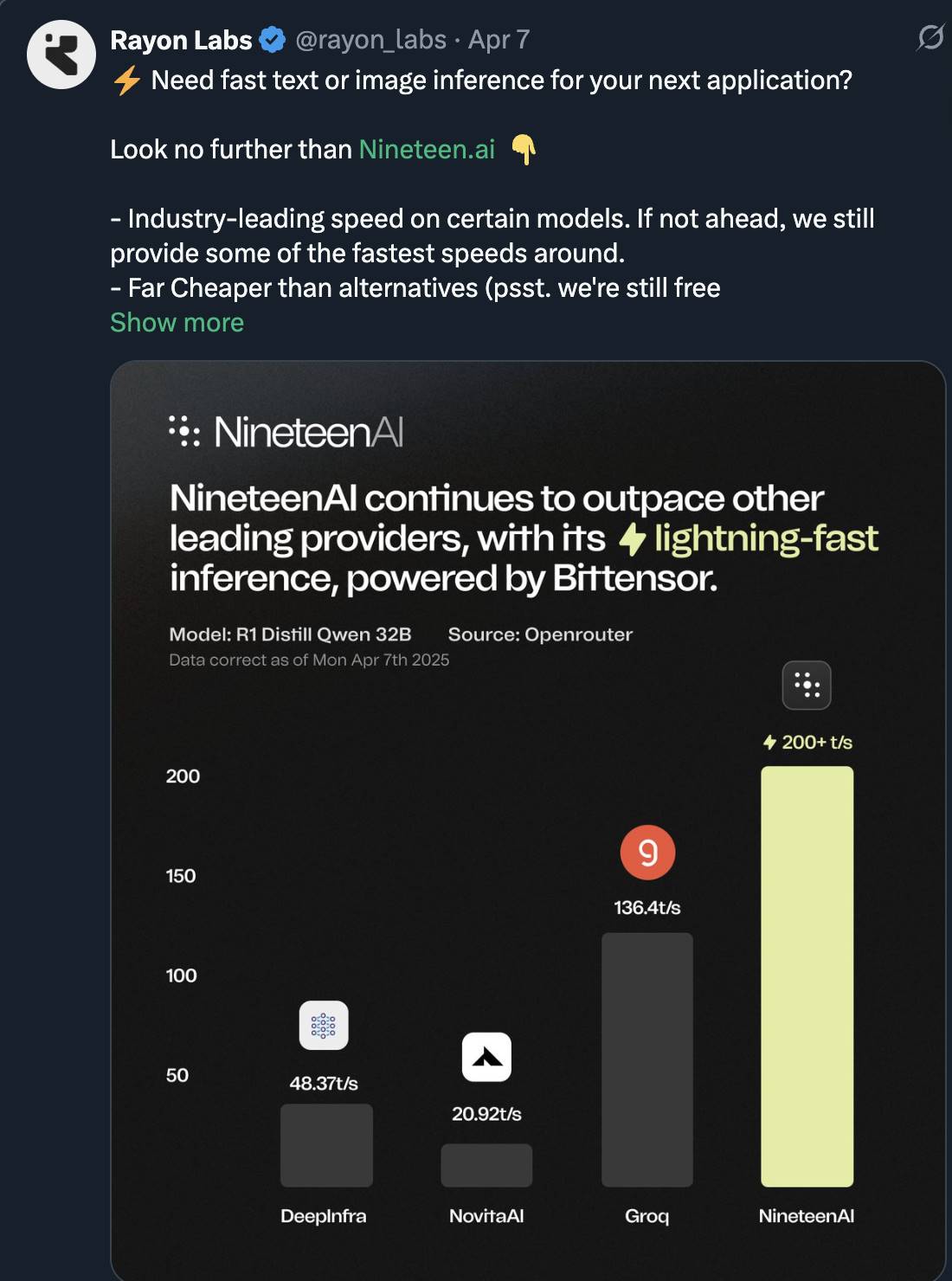This screenshot has height=1281, width=952.
Task: Click the DeepInfra logo icon in chart
Action: [324, 1026]
